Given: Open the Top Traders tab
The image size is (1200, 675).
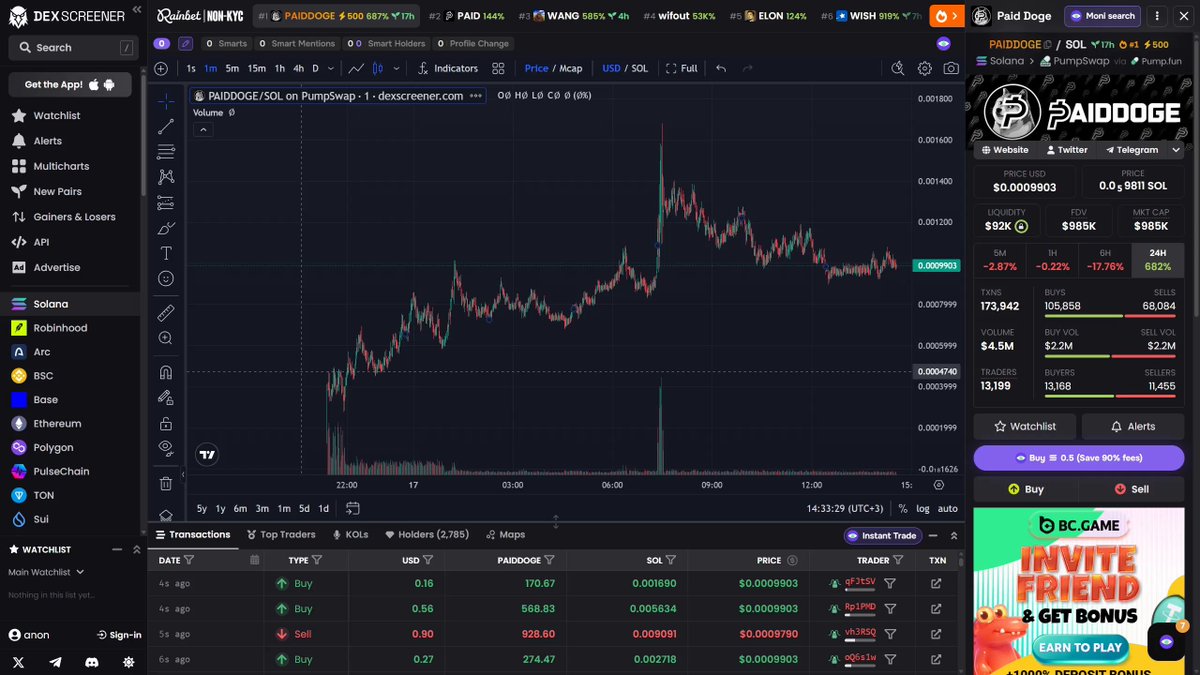Looking at the screenshot, I should point(281,535).
